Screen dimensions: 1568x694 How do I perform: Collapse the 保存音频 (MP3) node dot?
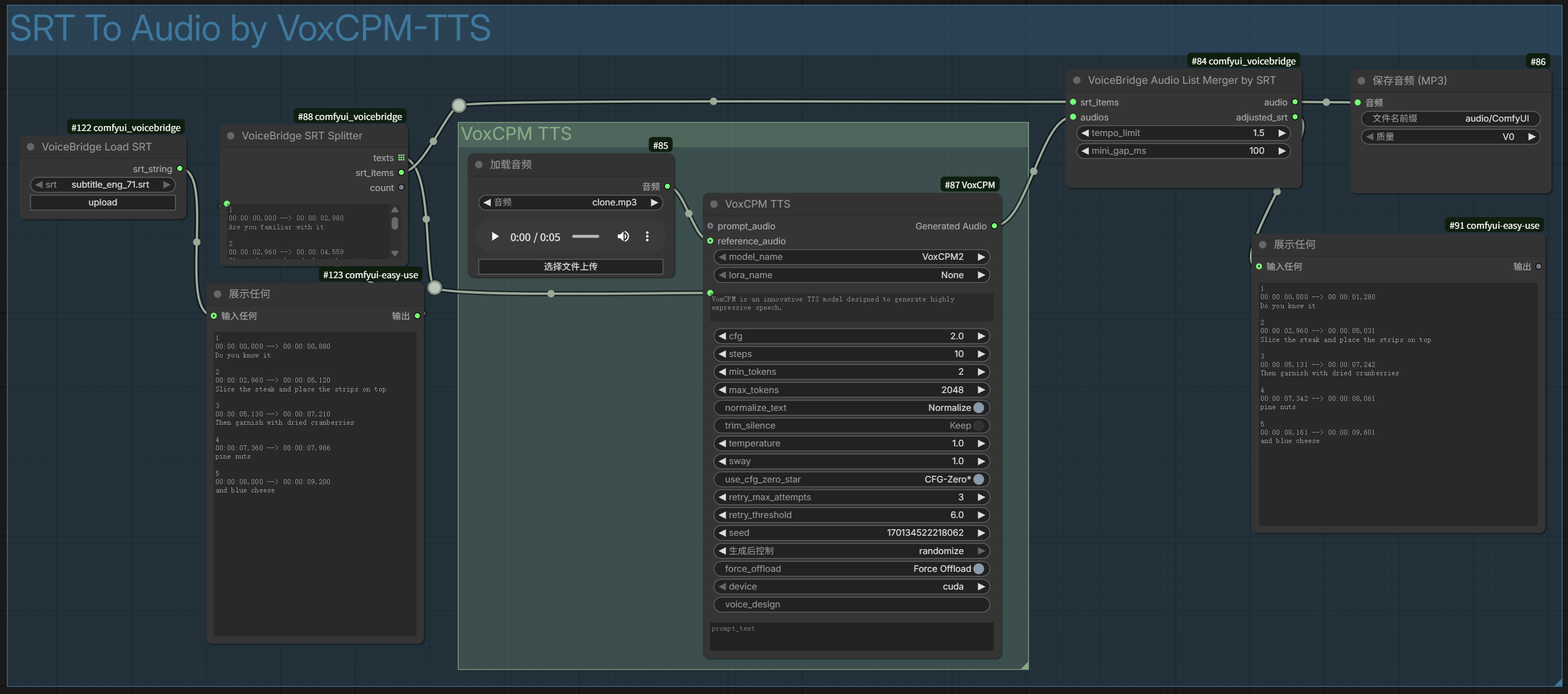[1361, 81]
